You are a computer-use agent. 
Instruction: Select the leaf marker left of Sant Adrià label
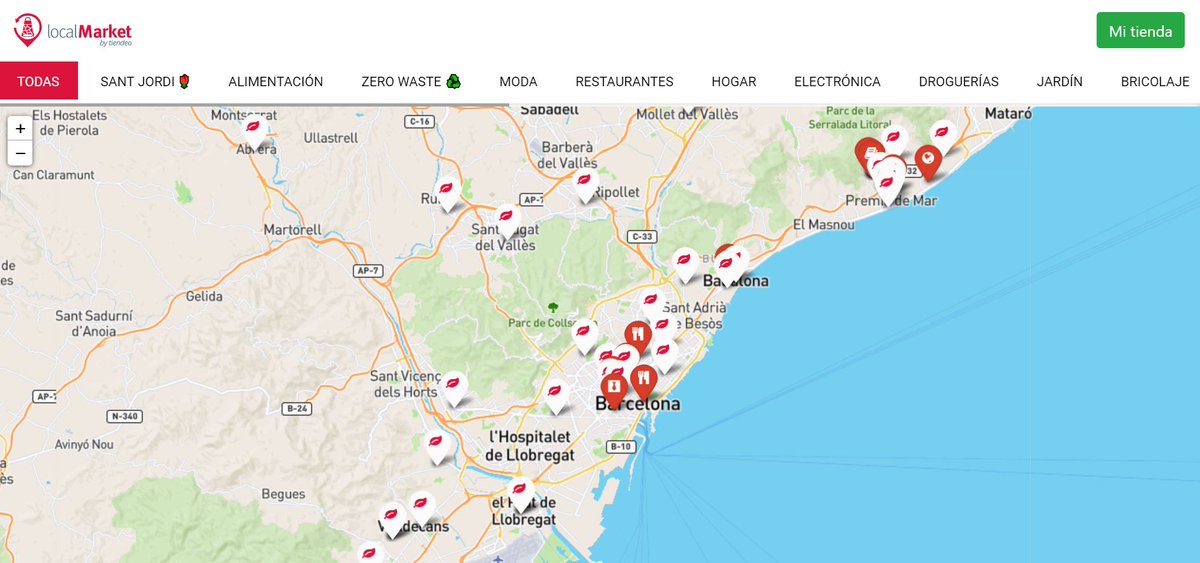[651, 303]
